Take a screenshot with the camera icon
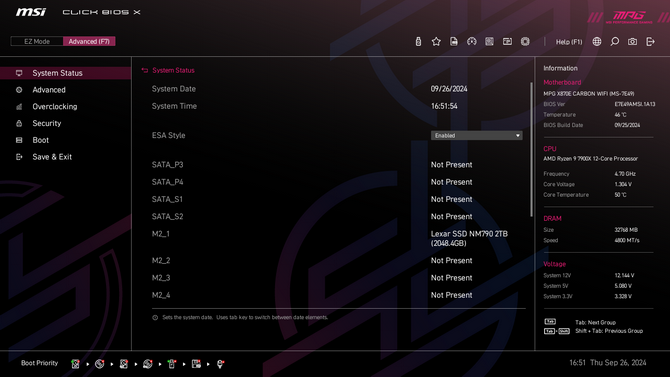 [632, 41]
